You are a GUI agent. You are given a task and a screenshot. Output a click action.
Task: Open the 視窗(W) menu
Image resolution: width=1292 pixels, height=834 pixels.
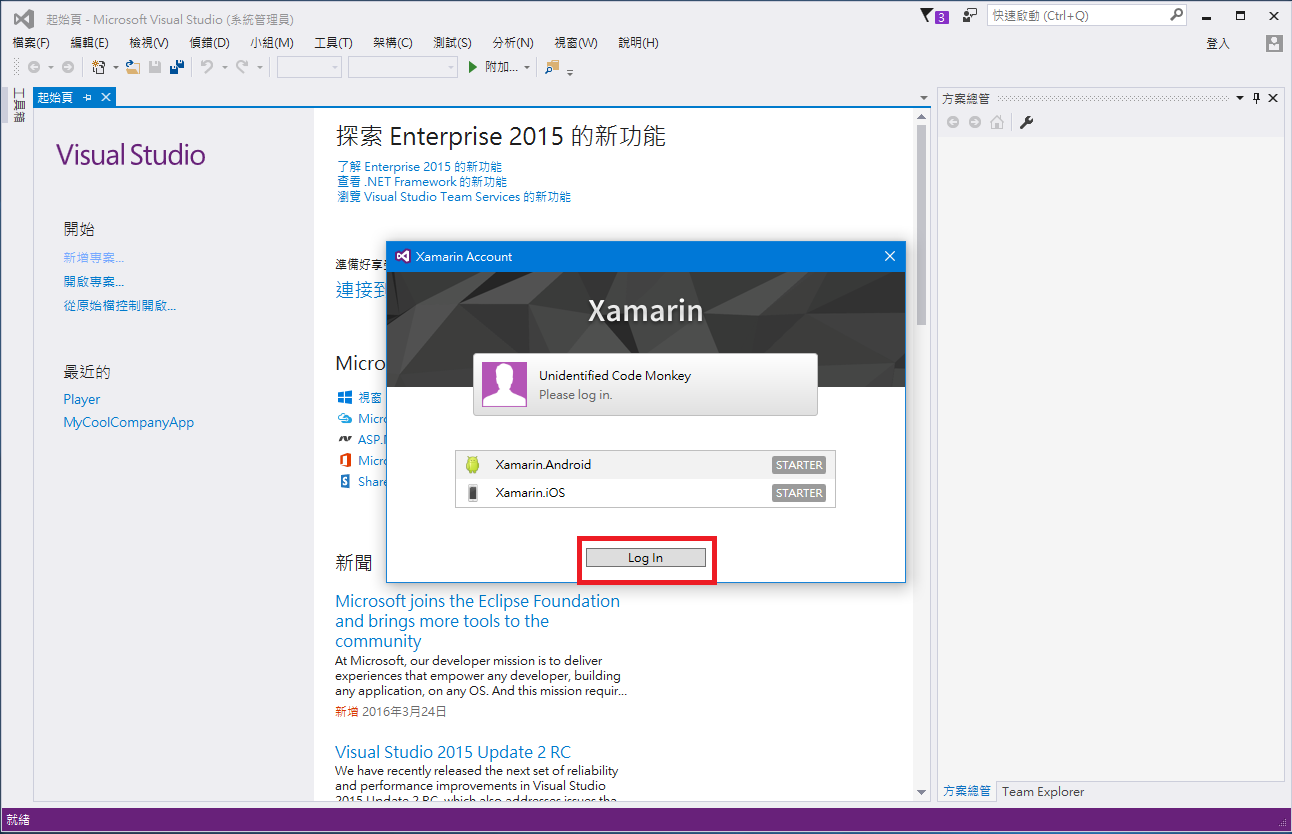coord(576,43)
